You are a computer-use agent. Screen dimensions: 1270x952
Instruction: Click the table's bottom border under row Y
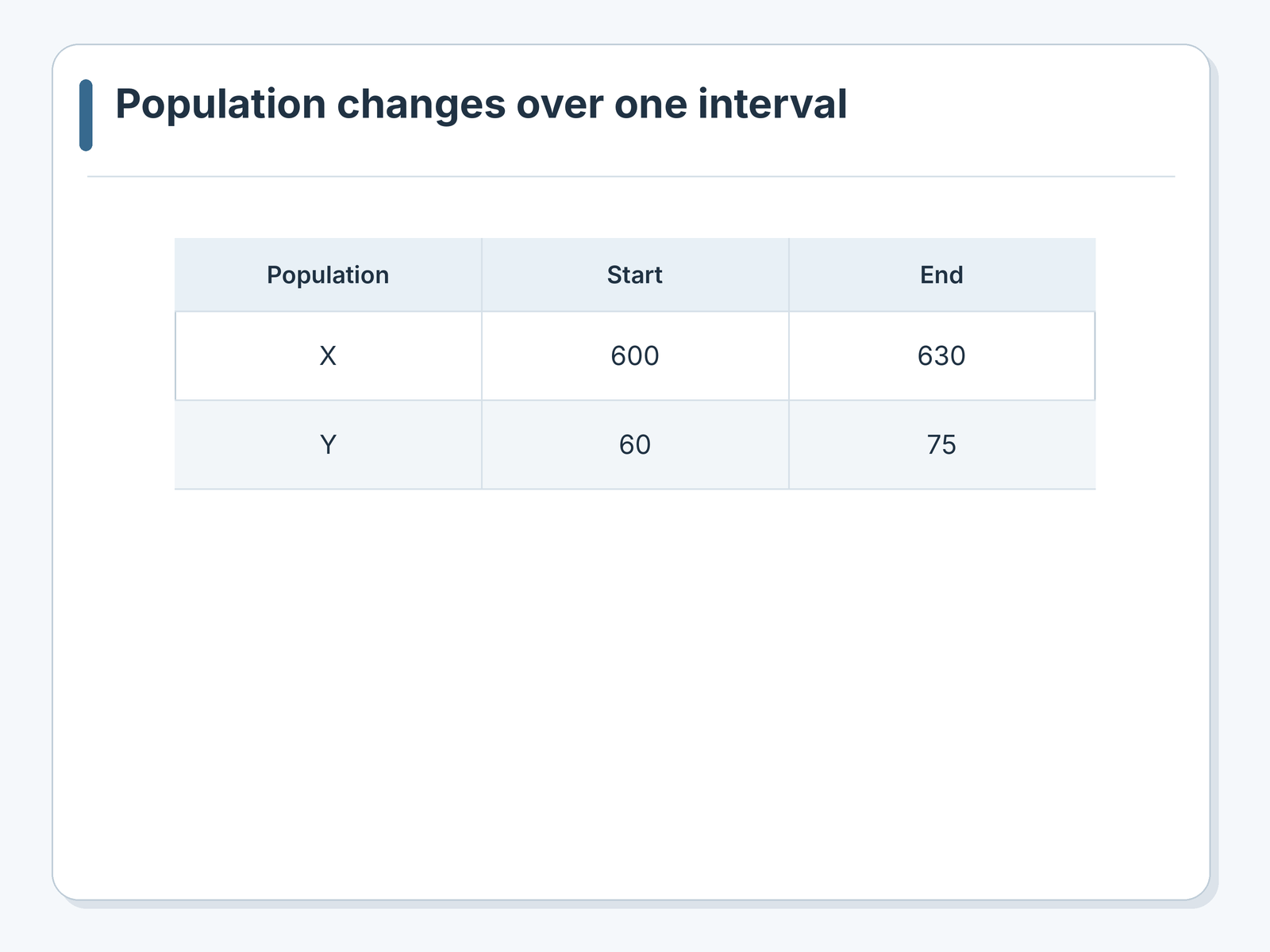click(635, 489)
